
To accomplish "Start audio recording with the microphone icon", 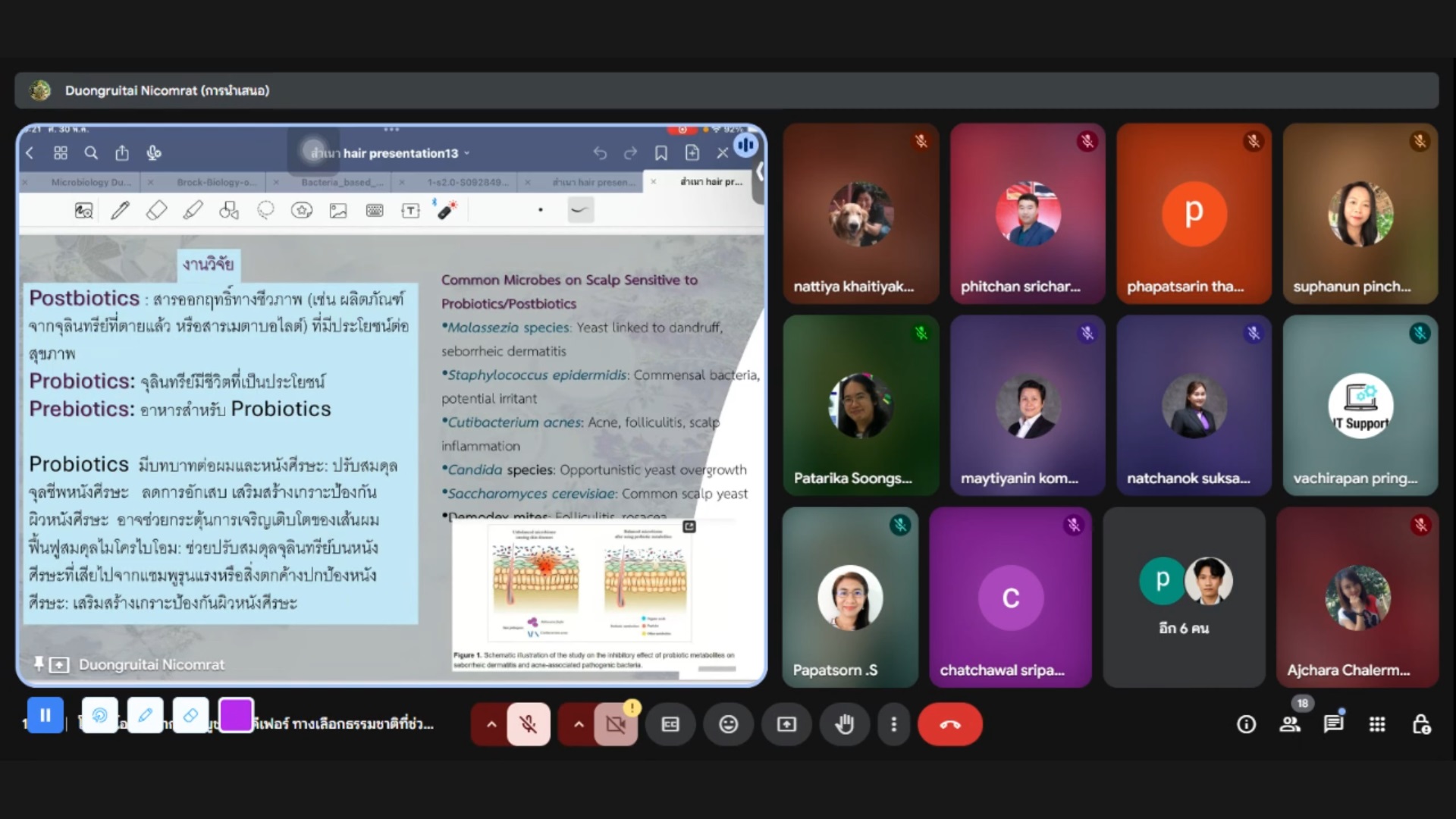I will tap(154, 153).
